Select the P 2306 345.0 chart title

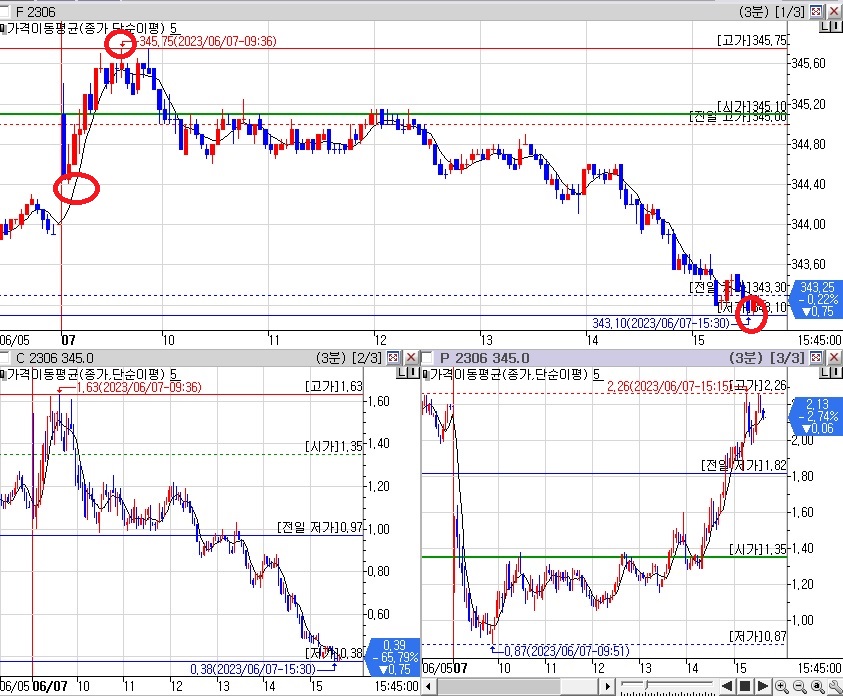coord(484,358)
